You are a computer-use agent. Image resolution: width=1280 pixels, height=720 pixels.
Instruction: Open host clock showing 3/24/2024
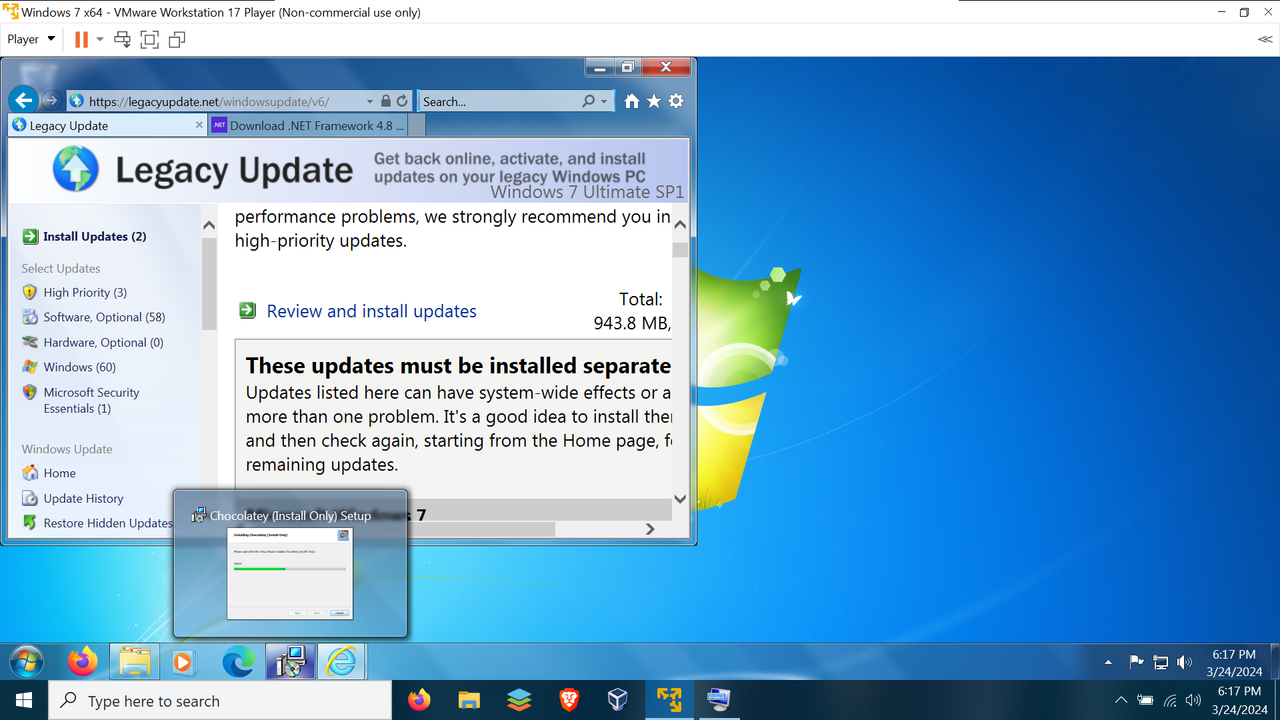[x=1240, y=700]
